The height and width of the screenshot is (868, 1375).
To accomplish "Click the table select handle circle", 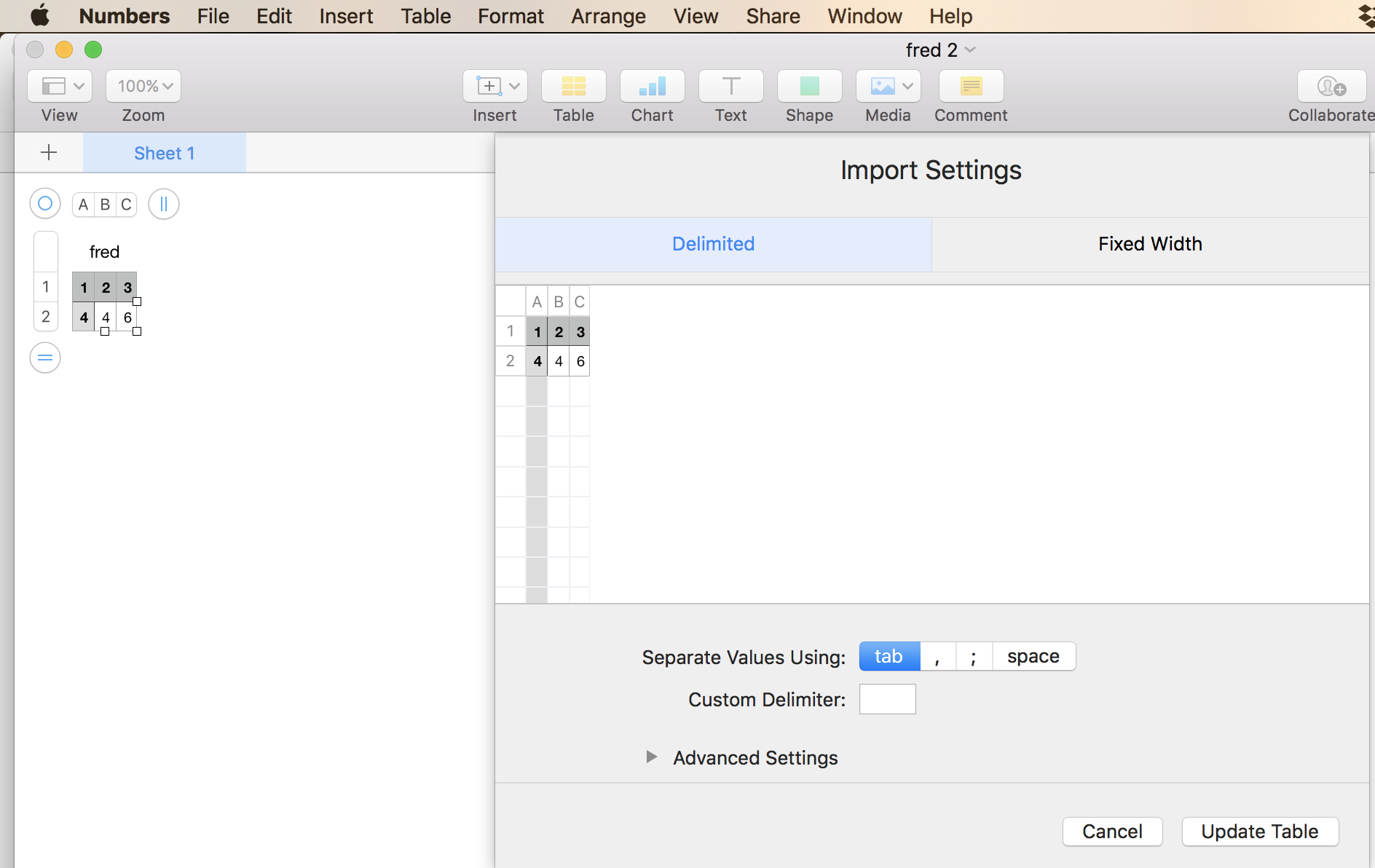I will click(45, 204).
